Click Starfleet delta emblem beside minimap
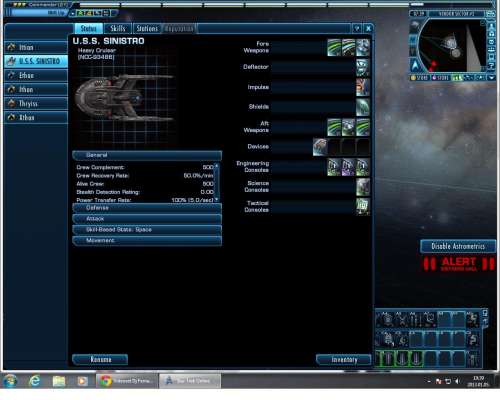The image size is (500, 400). [415, 65]
